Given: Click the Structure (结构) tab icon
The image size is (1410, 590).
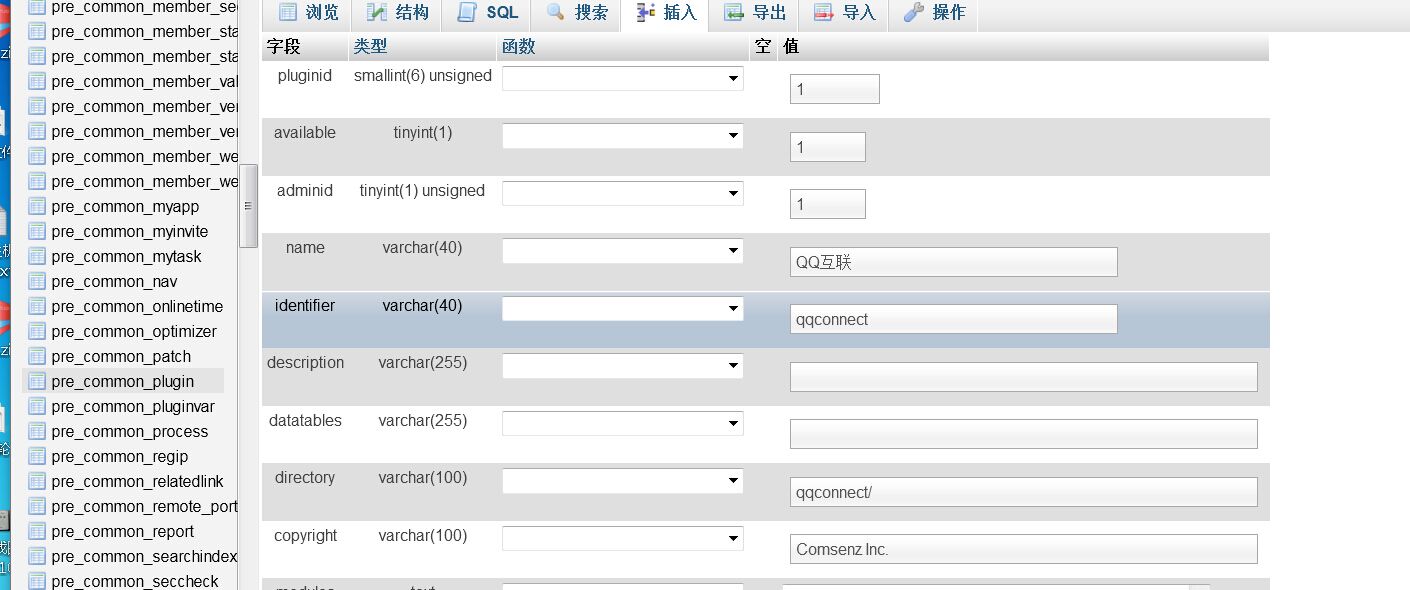Looking at the screenshot, I should pos(377,13).
